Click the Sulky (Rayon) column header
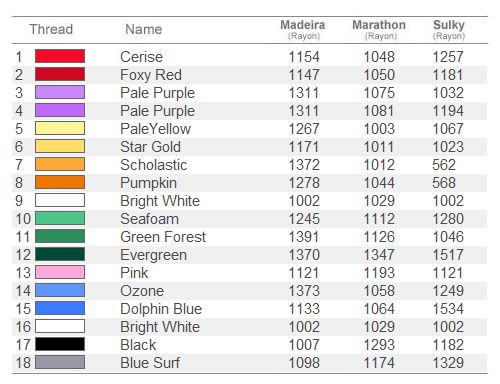 coord(449,30)
